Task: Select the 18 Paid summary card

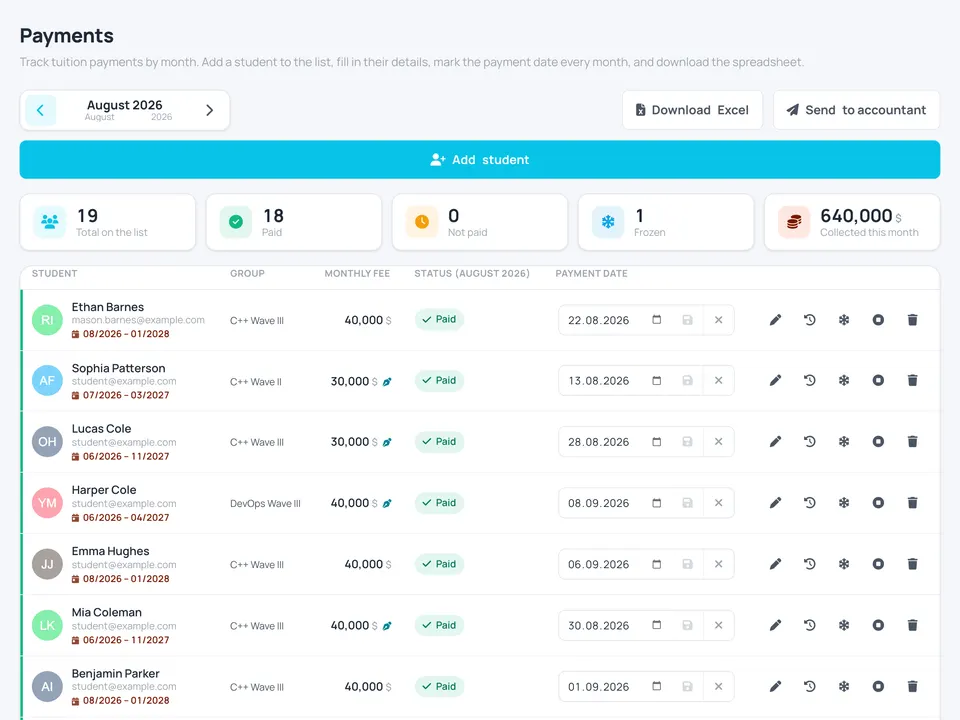Action: (x=294, y=222)
